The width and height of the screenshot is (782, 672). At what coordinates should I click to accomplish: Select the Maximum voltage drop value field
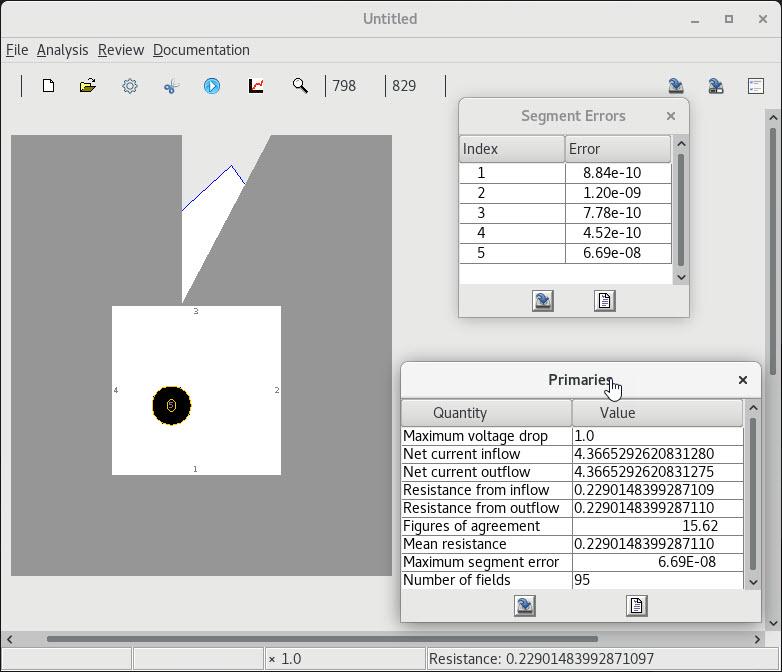(x=657, y=436)
